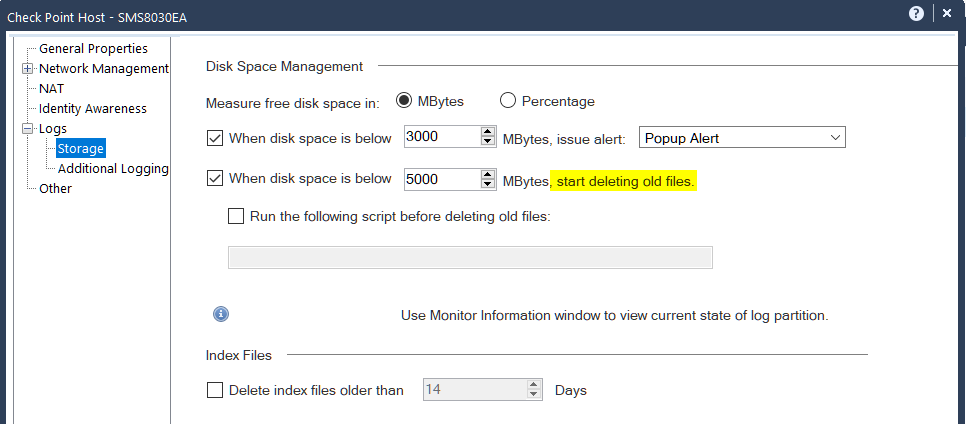The width and height of the screenshot is (966, 424).
Task: Click the Use Monitor Information window text
Action: [x=614, y=316]
